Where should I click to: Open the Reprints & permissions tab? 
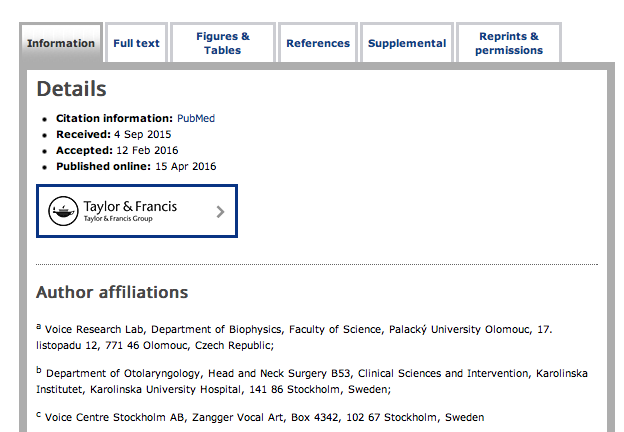(x=509, y=43)
